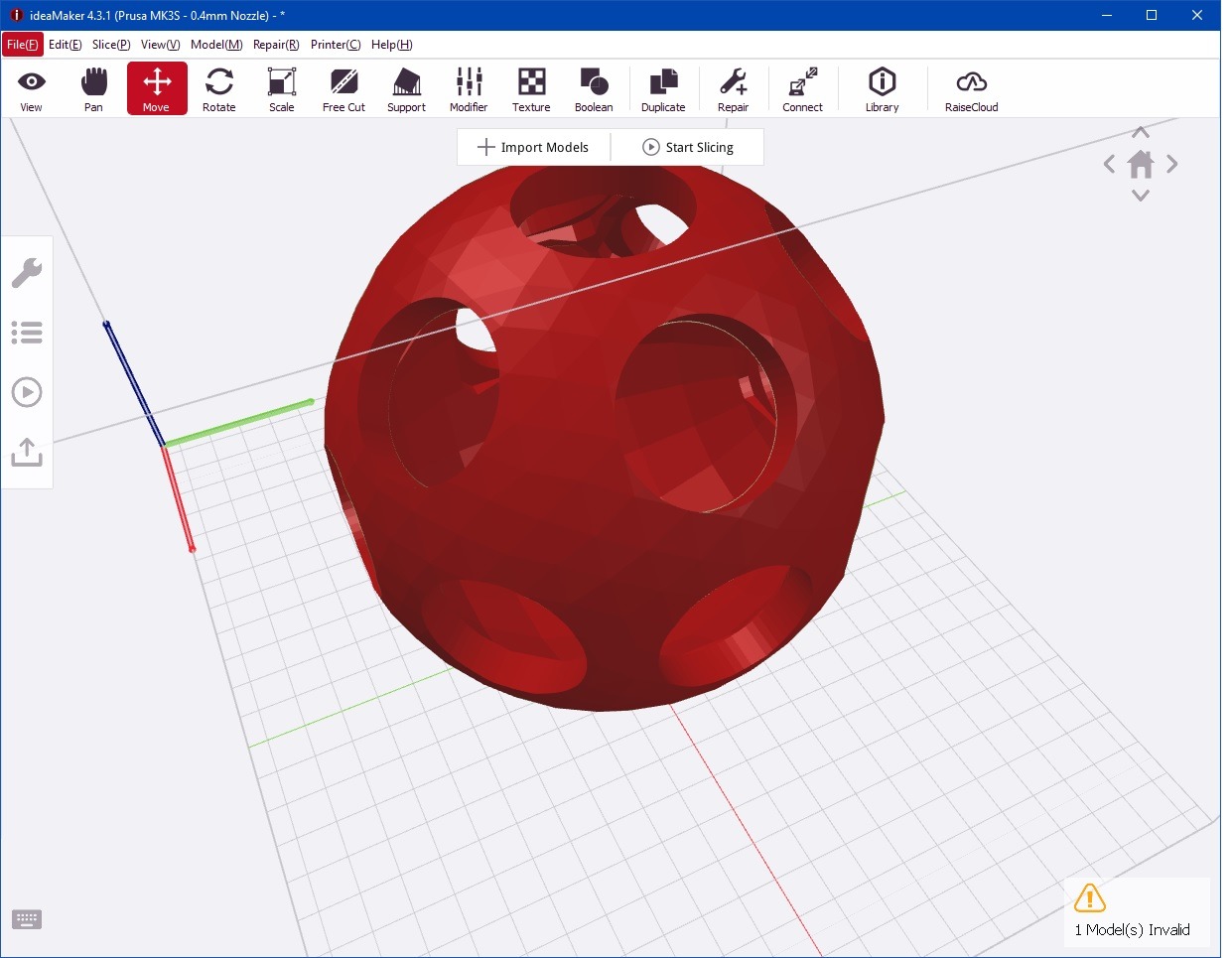Screen dimensions: 1232x958
Task: Maximize the ideaMaker window
Action: pos(1152,15)
